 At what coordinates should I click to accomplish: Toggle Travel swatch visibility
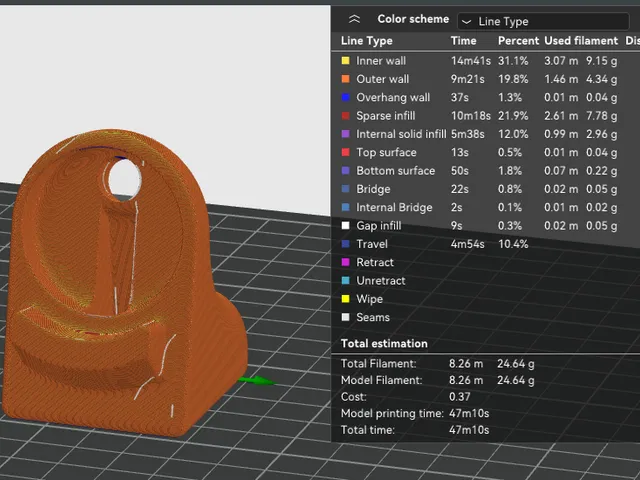(345, 244)
